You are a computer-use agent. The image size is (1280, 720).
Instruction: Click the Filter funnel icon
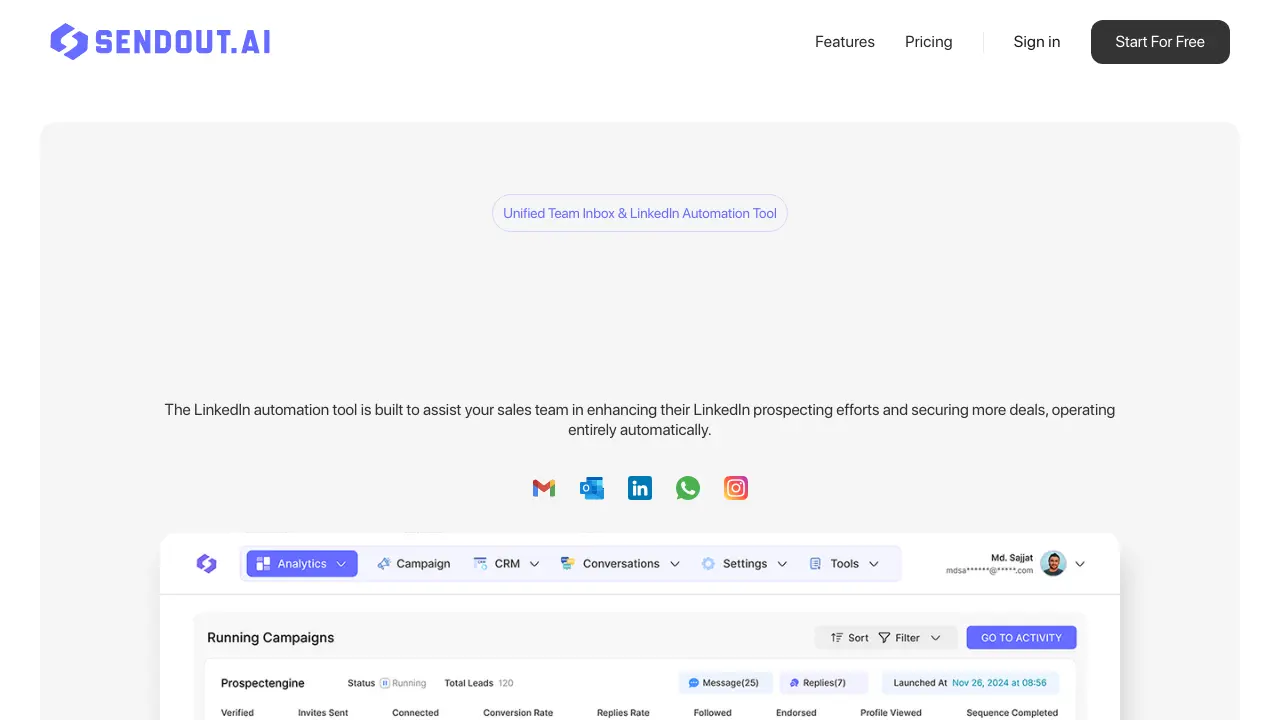(x=884, y=638)
